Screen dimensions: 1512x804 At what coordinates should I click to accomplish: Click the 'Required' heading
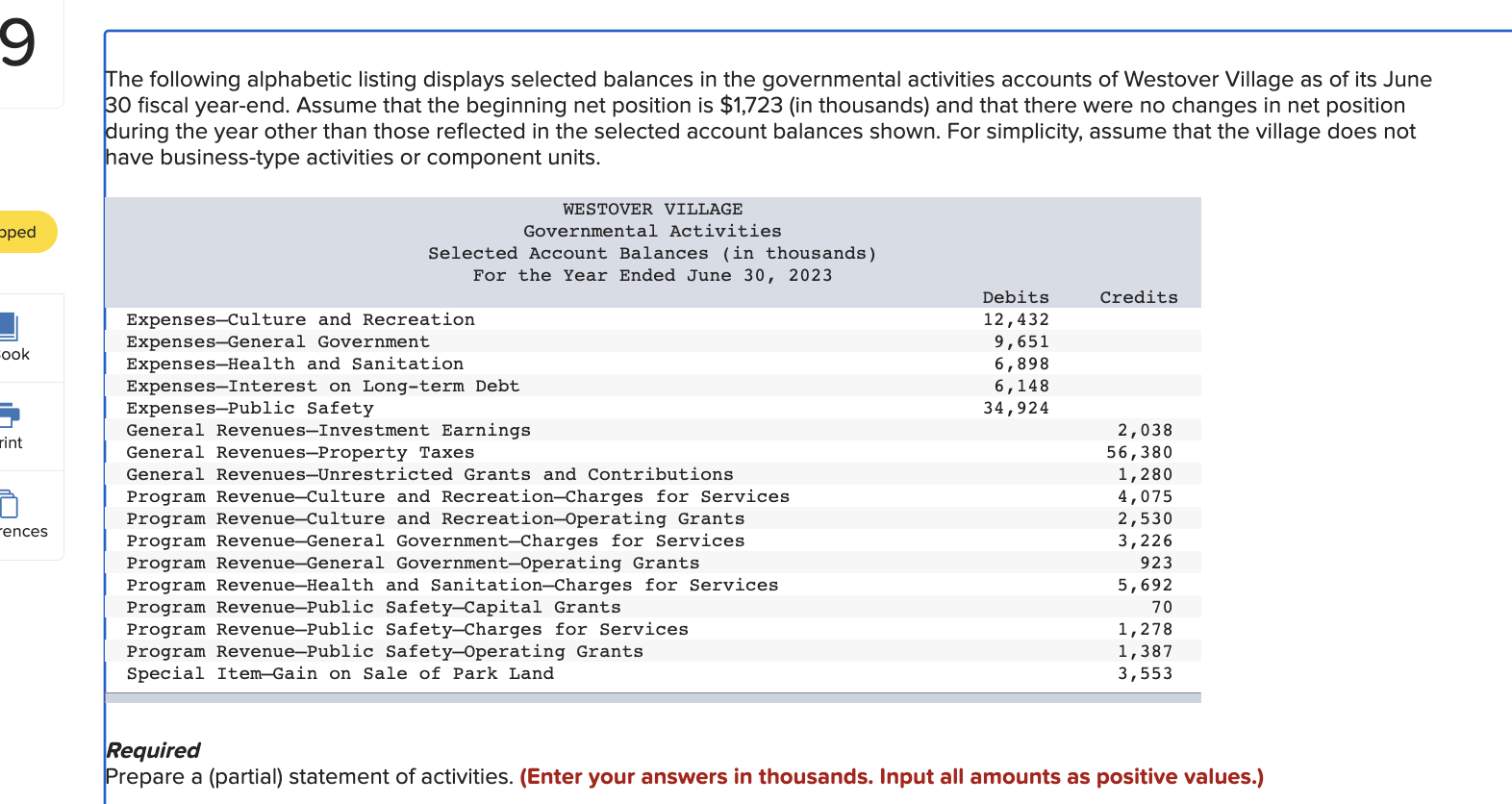pos(153,750)
